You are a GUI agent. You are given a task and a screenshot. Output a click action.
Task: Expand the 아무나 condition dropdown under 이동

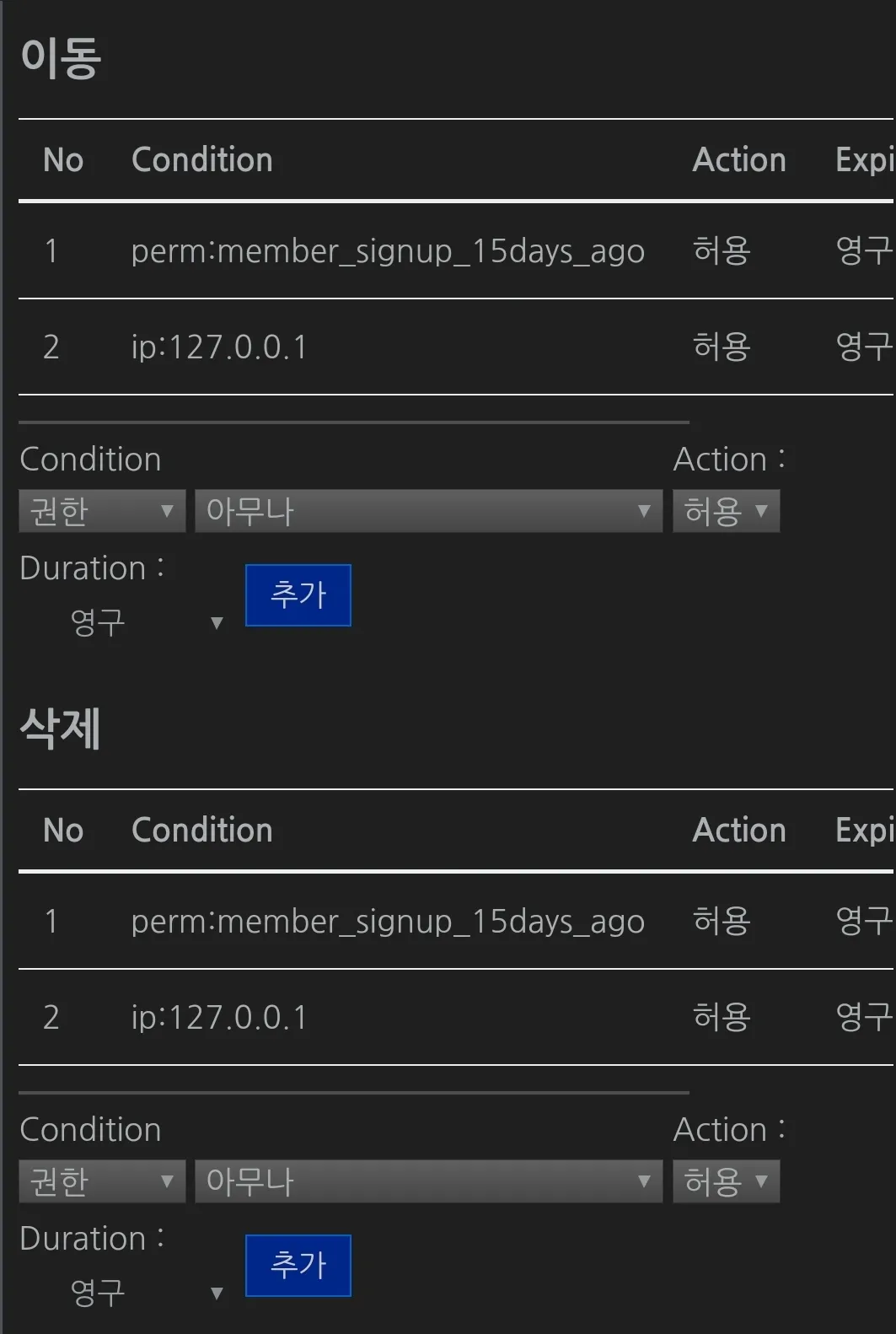coord(428,511)
